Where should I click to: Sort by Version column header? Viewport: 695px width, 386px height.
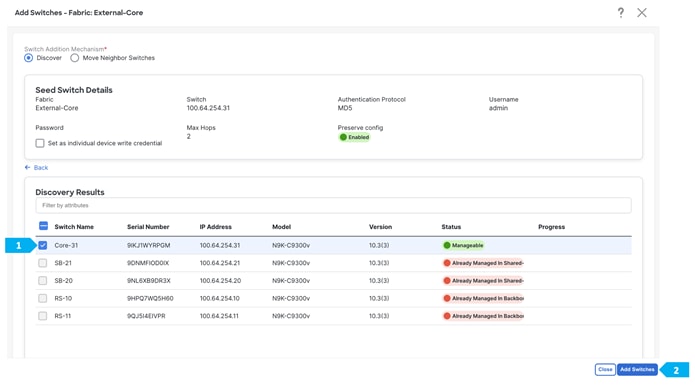(380, 226)
